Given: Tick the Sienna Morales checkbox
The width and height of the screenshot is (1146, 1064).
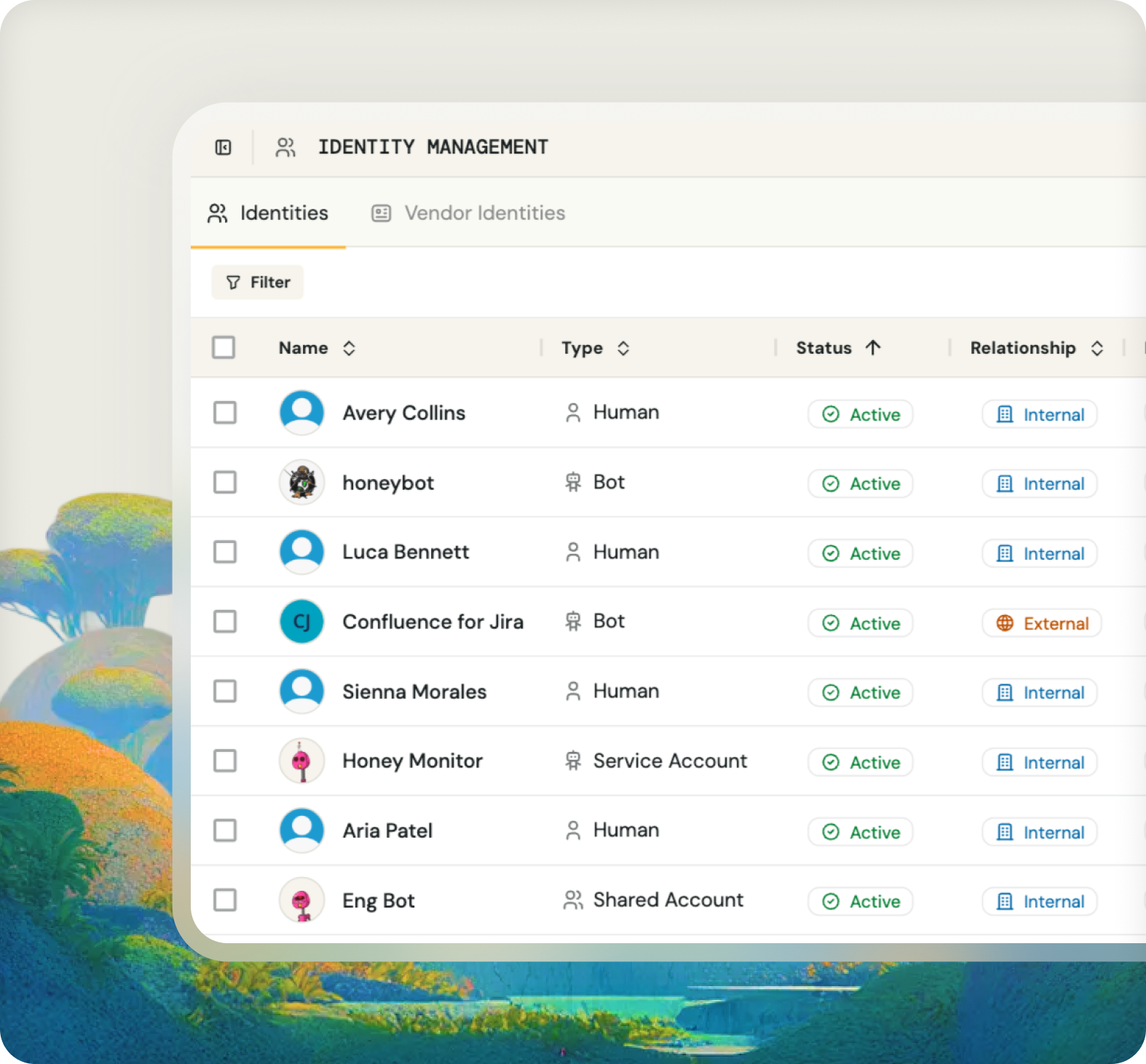Looking at the screenshot, I should pos(225,691).
